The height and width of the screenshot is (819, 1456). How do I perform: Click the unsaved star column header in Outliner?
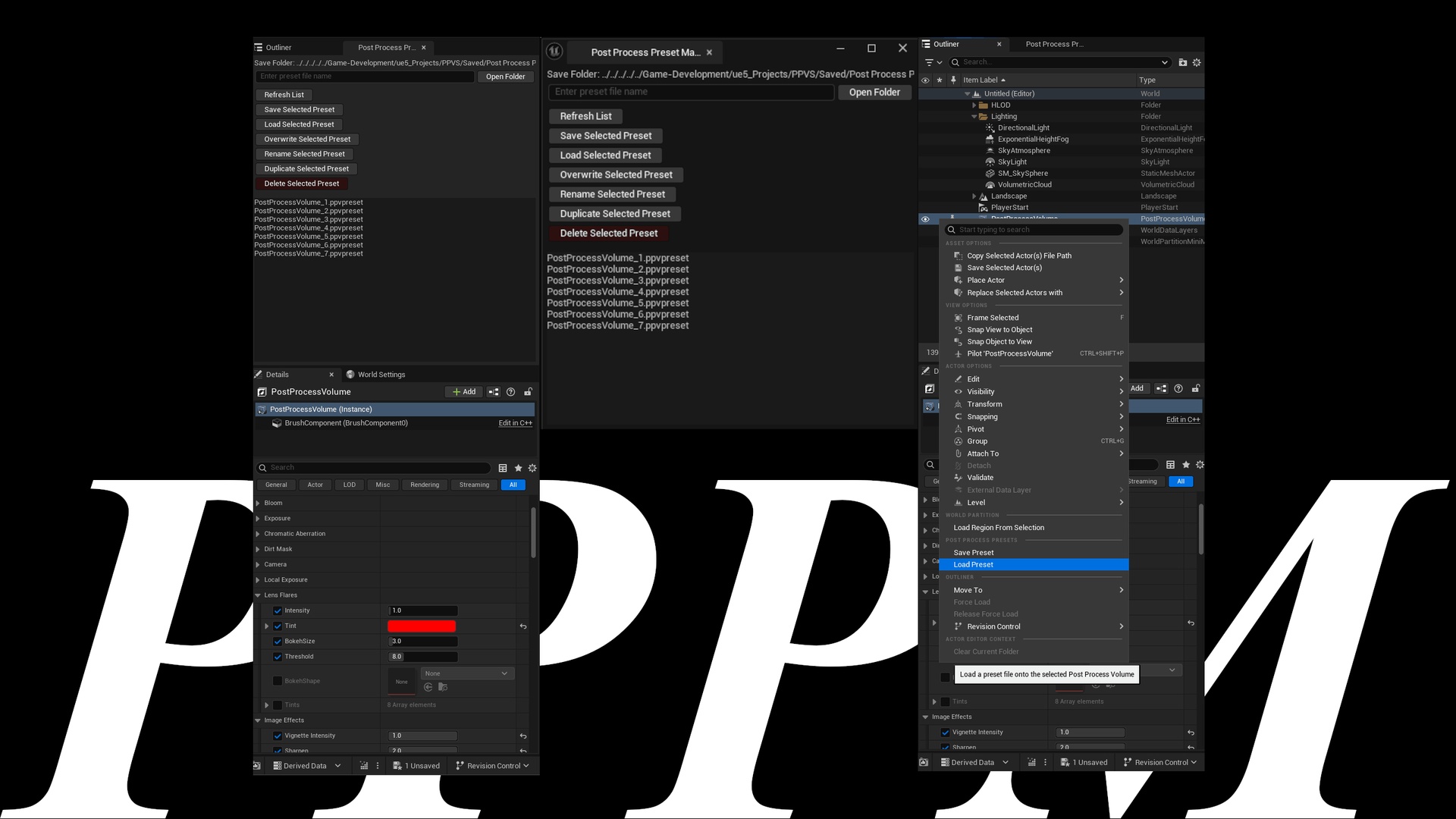(x=940, y=80)
